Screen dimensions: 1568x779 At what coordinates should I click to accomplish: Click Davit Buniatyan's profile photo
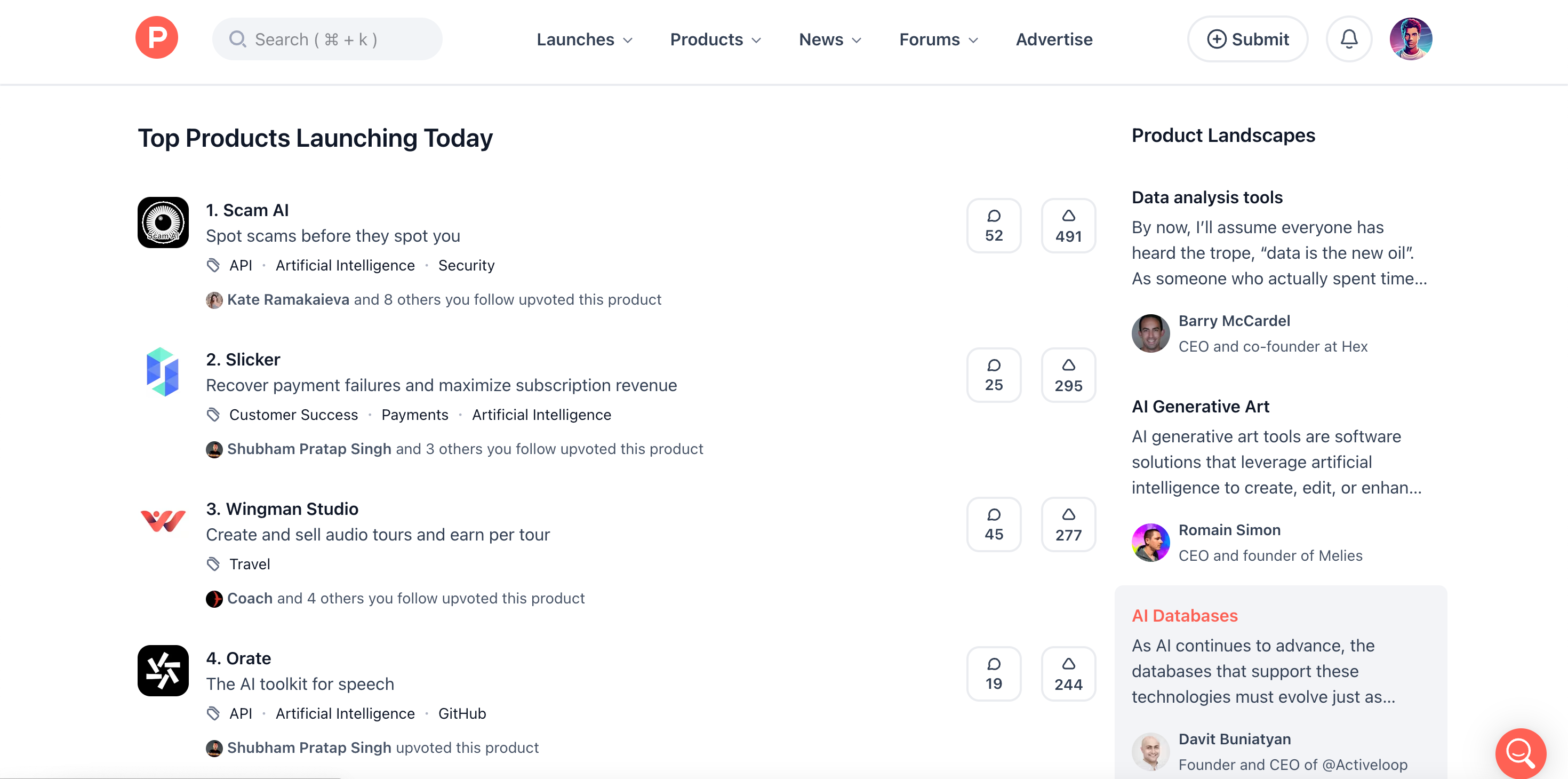coord(1150,752)
